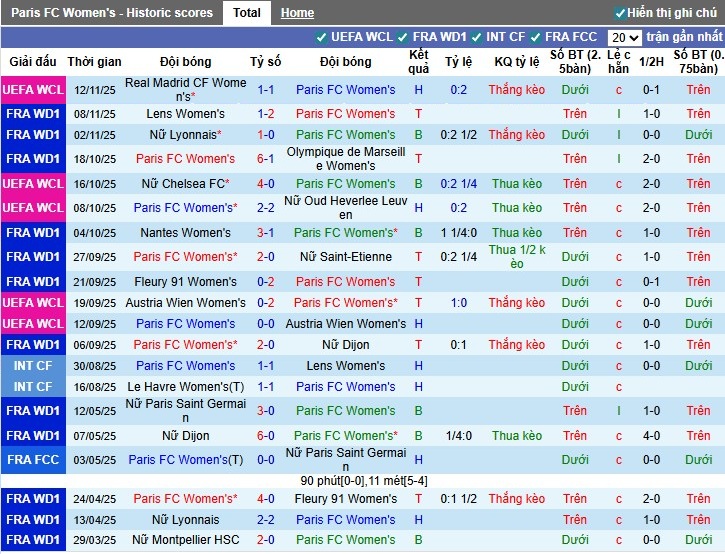
Task: Switch to the Home tab
Action: pos(297,13)
